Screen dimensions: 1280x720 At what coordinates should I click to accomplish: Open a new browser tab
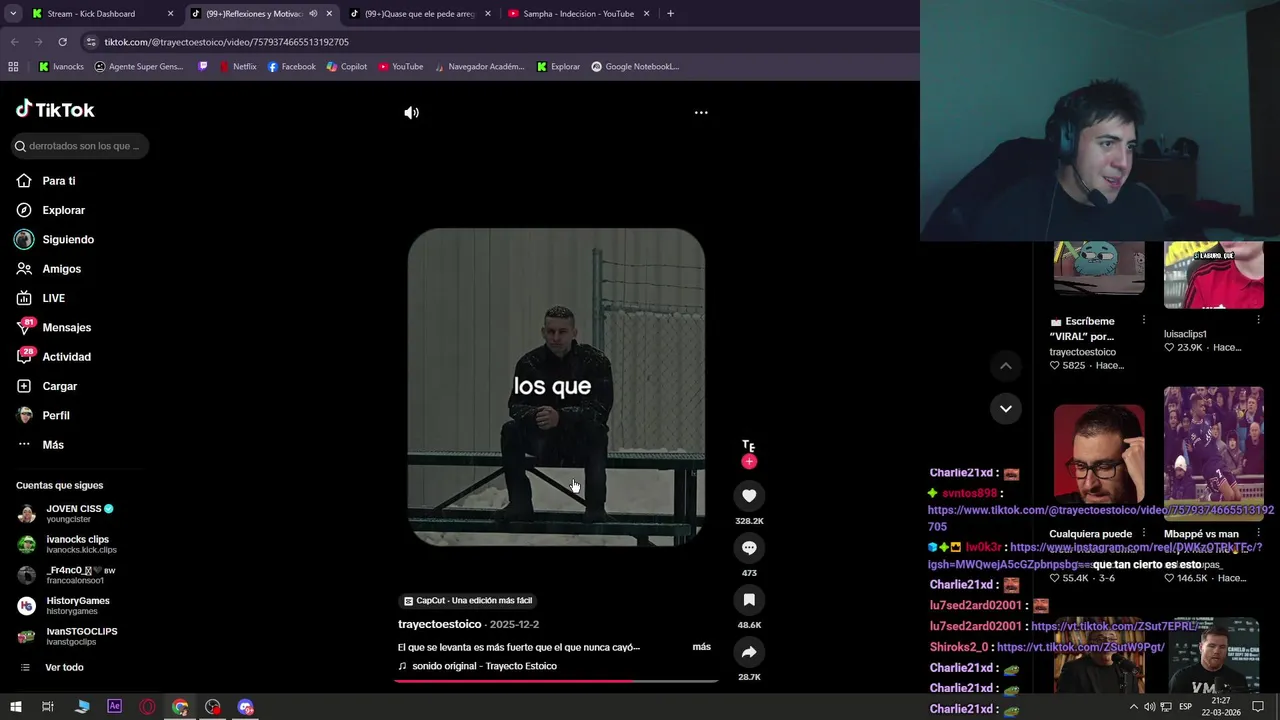coord(670,14)
